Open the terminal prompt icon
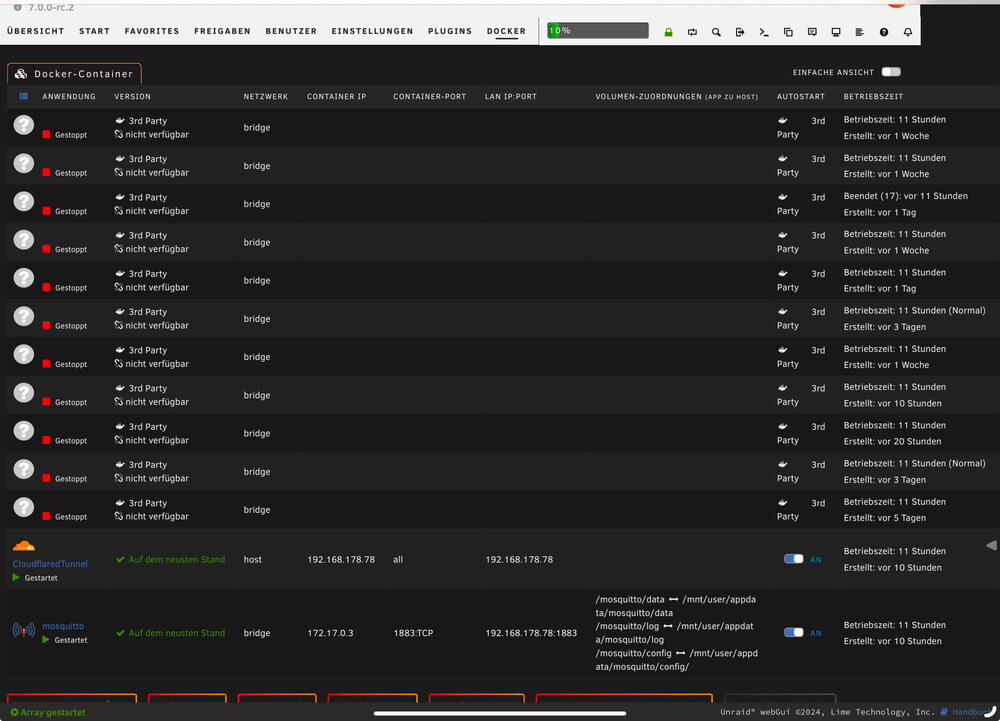This screenshot has height=721, width=1000. 764,32
